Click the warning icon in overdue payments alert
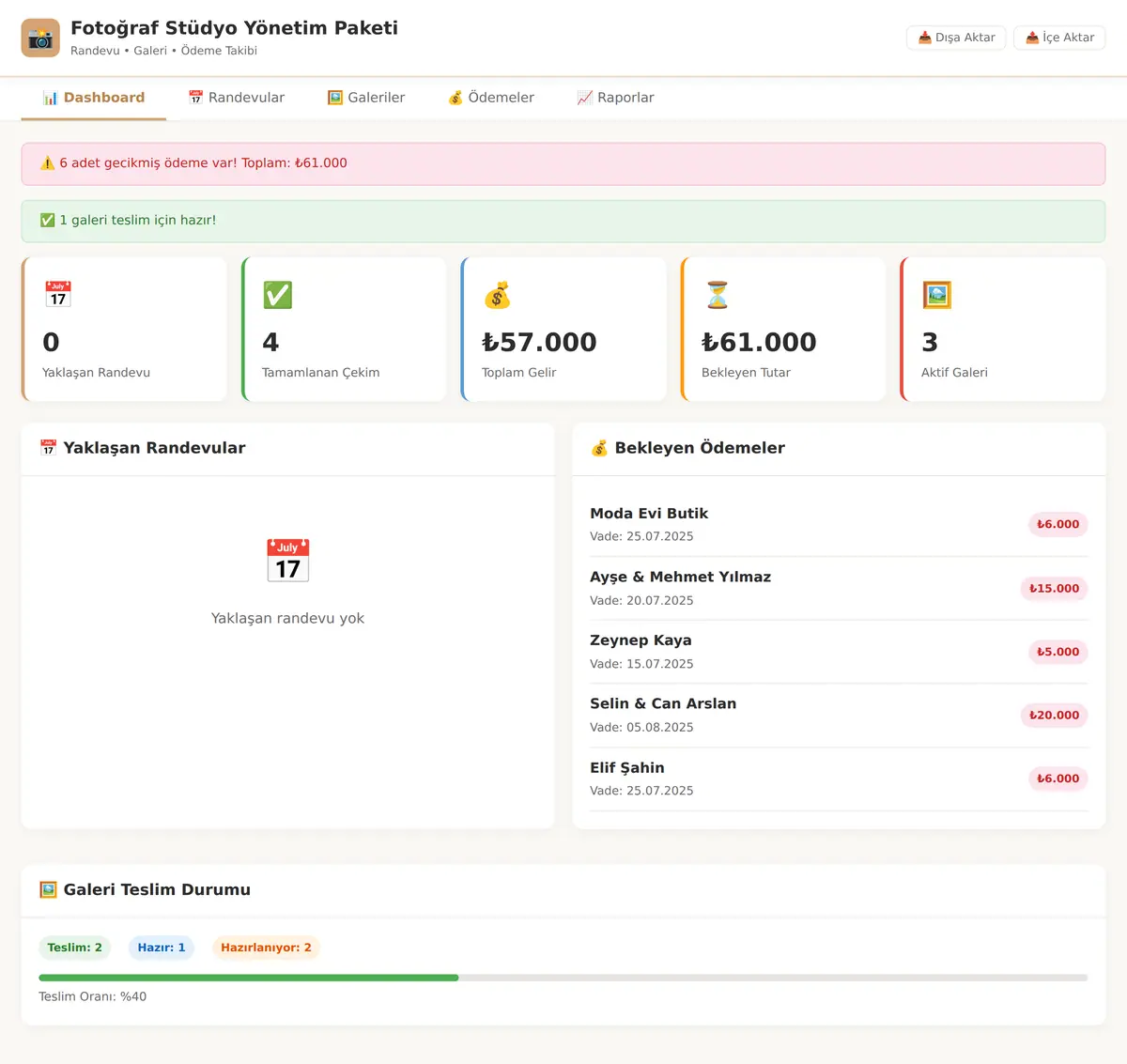This screenshot has height=1064, width=1127. point(48,163)
